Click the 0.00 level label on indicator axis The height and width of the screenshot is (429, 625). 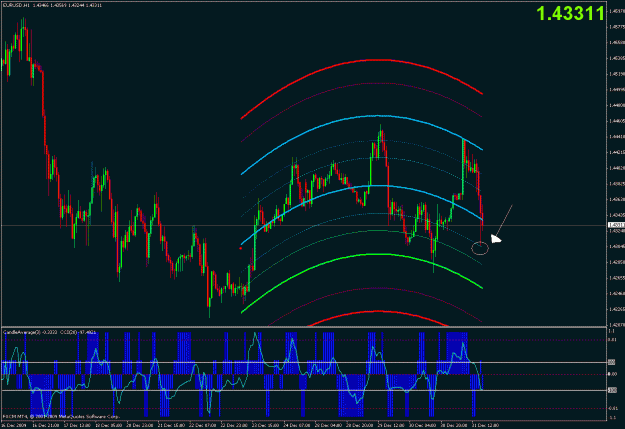(613, 374)
